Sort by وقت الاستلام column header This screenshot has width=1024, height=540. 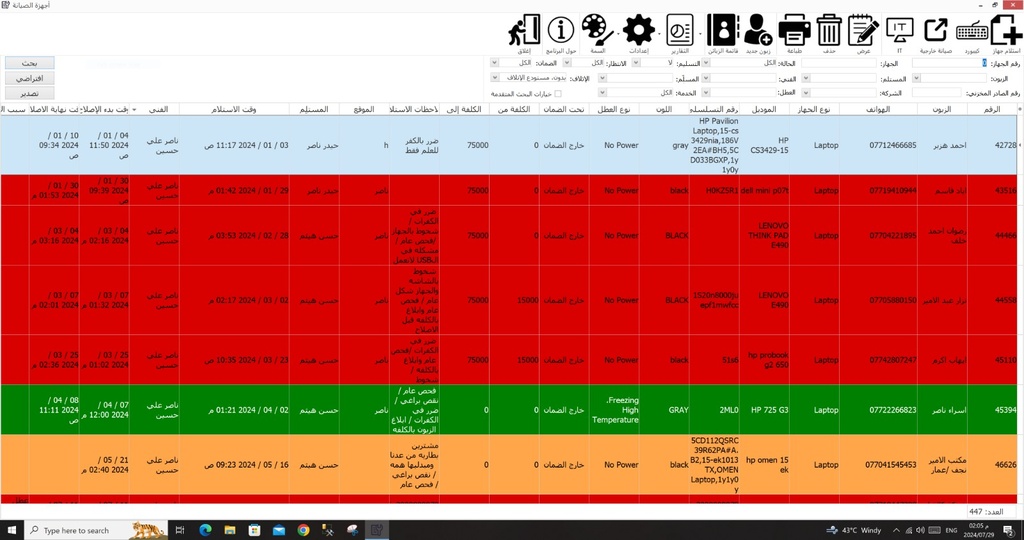234,109
